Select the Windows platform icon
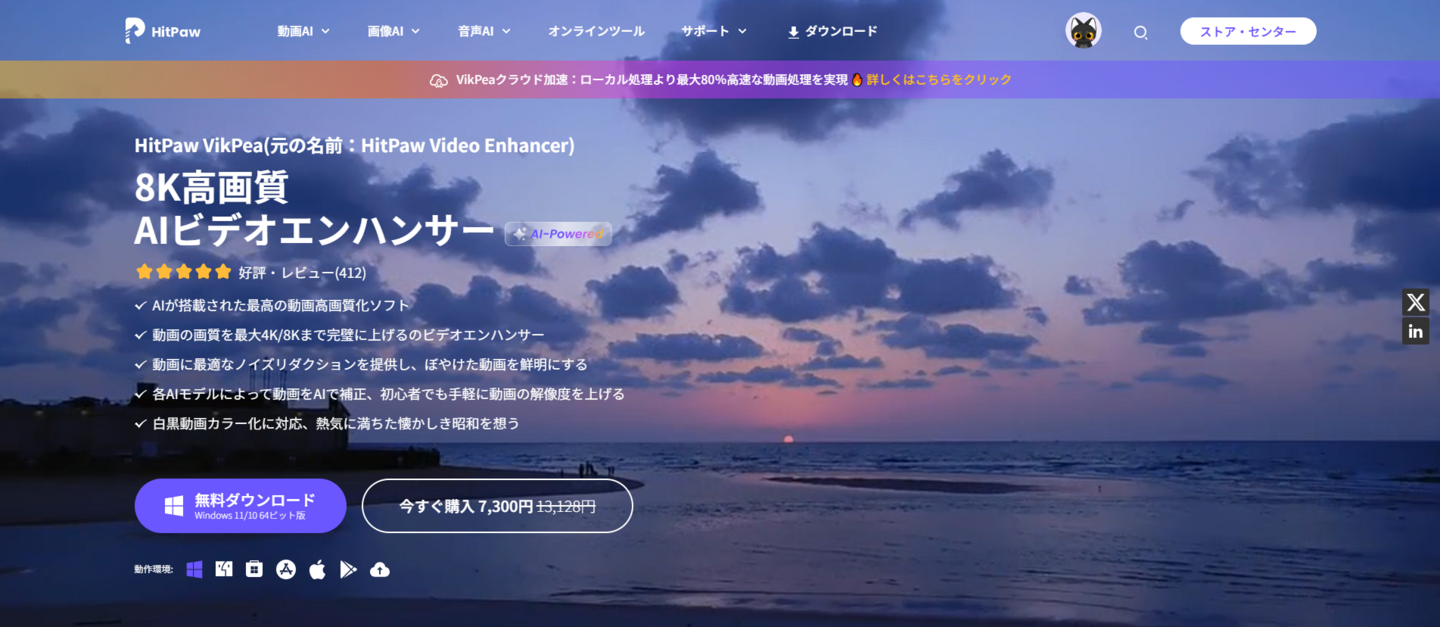 click(x=194, y=569)
